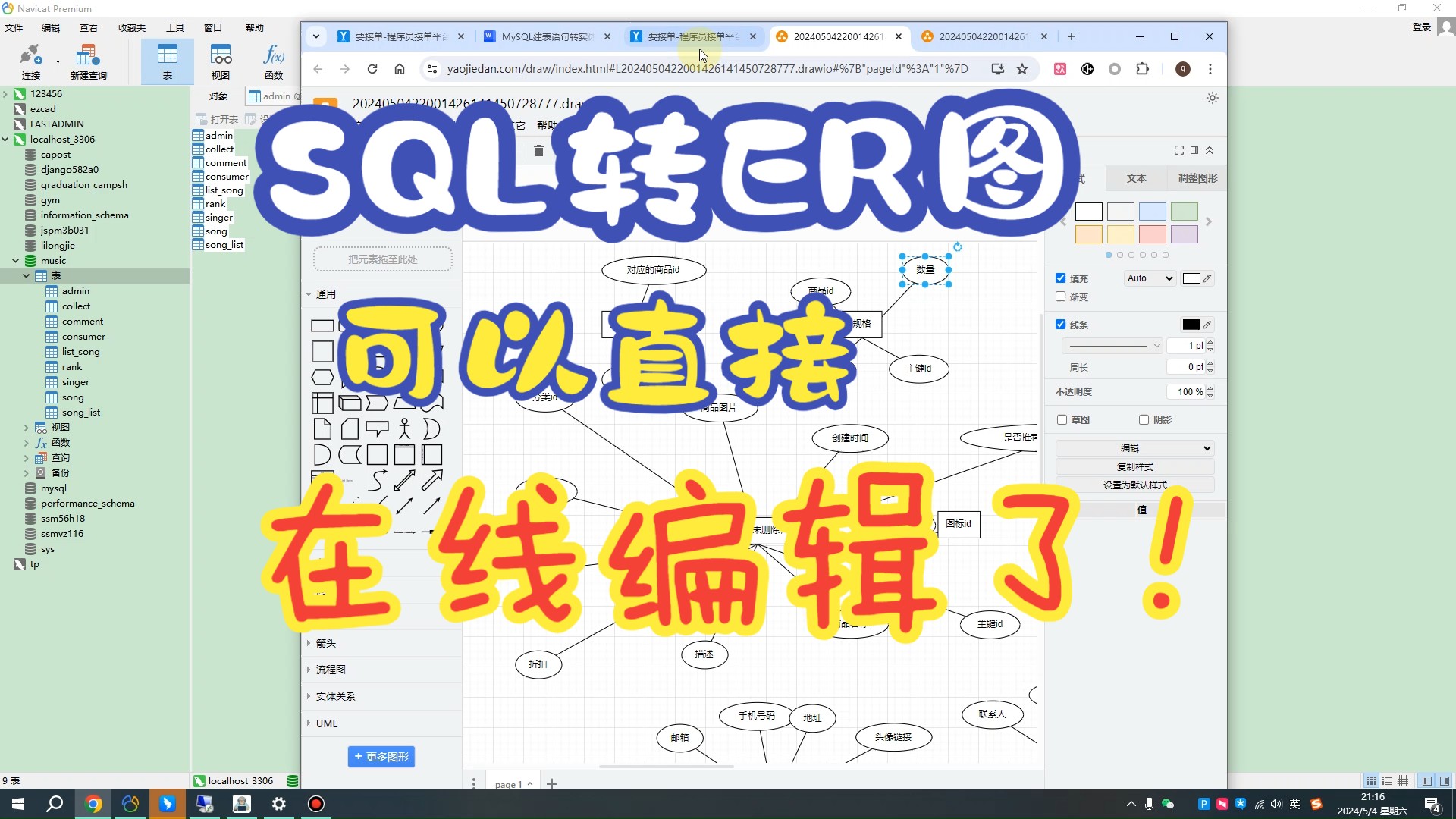Click the 复制样式 (Copy Style) button

[x=1134, y=466]
